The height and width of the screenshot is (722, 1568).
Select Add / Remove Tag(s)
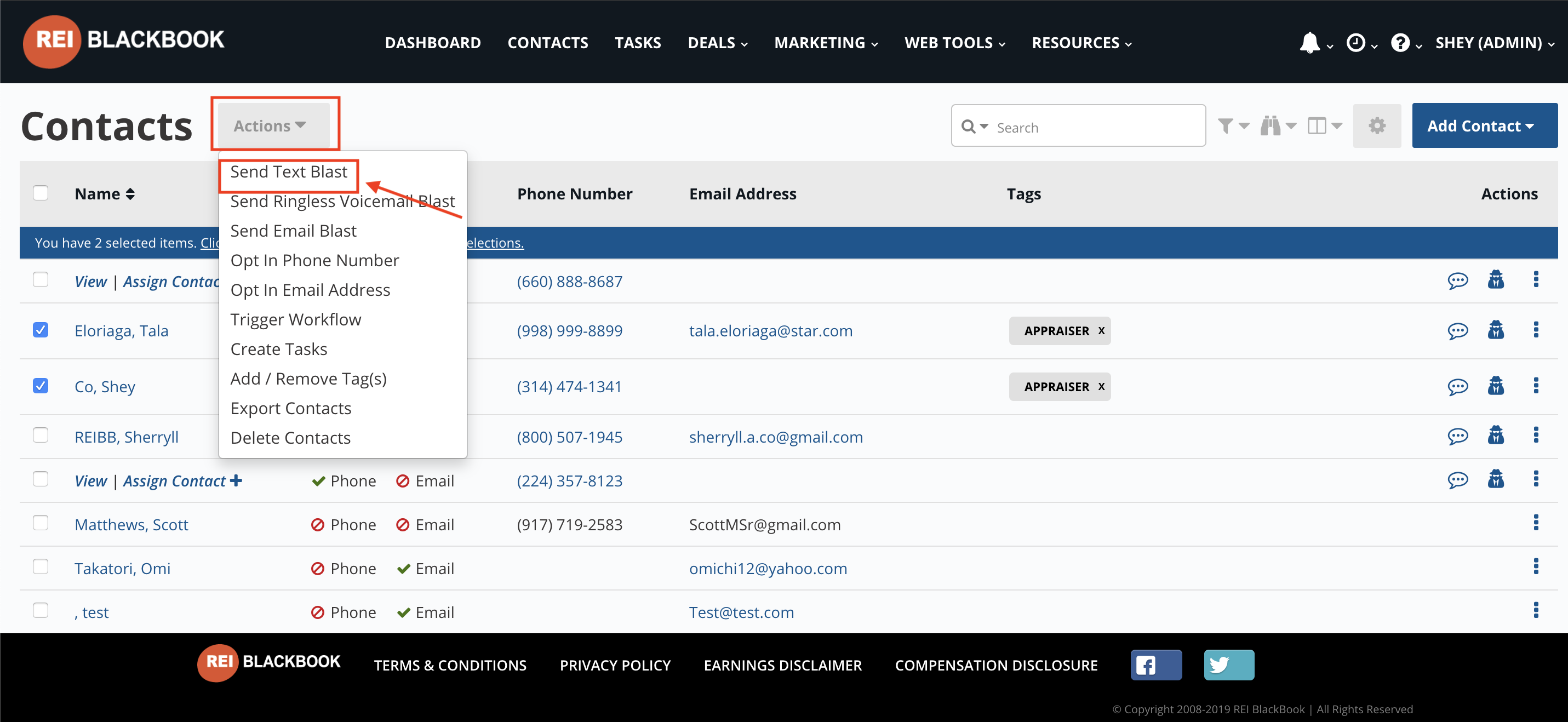(308, 379)
